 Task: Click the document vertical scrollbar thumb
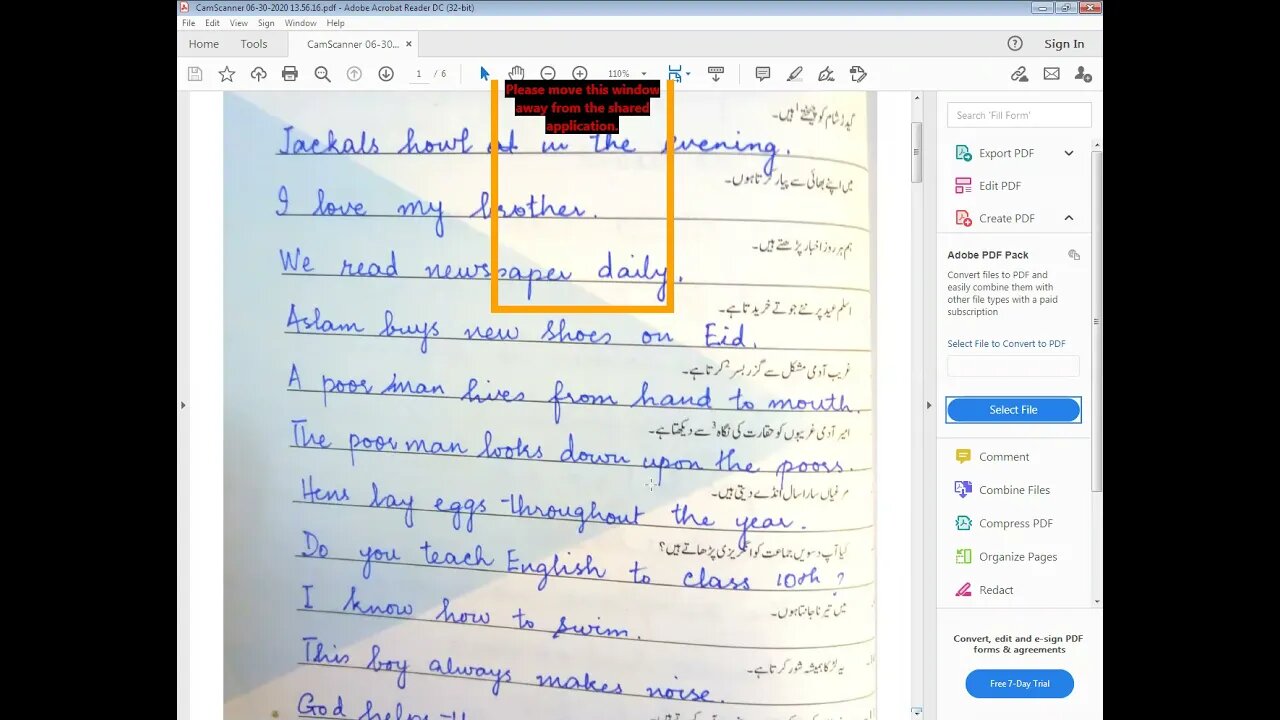tap(917, 151)
